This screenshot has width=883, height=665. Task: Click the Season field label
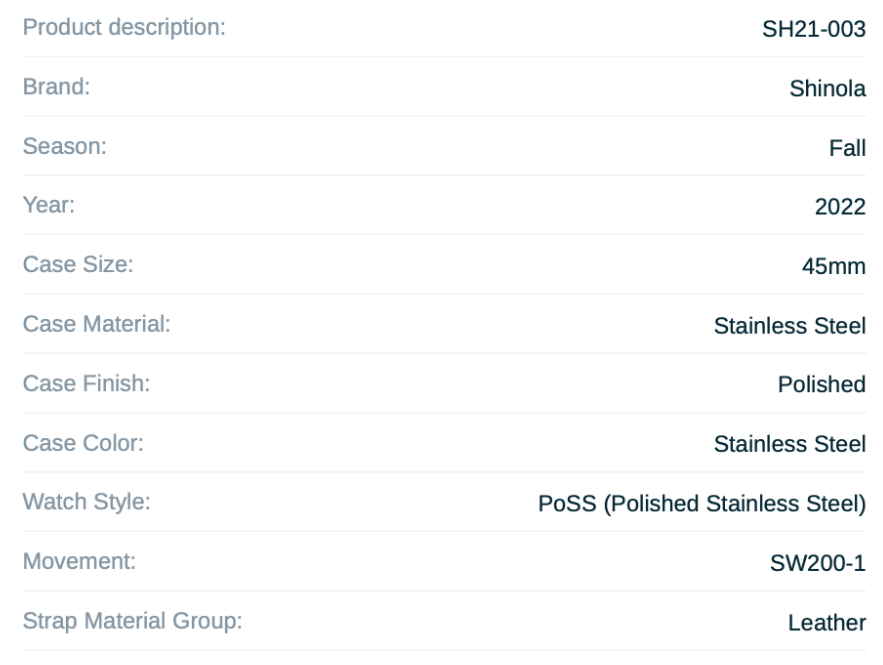[x=64, y=146]
